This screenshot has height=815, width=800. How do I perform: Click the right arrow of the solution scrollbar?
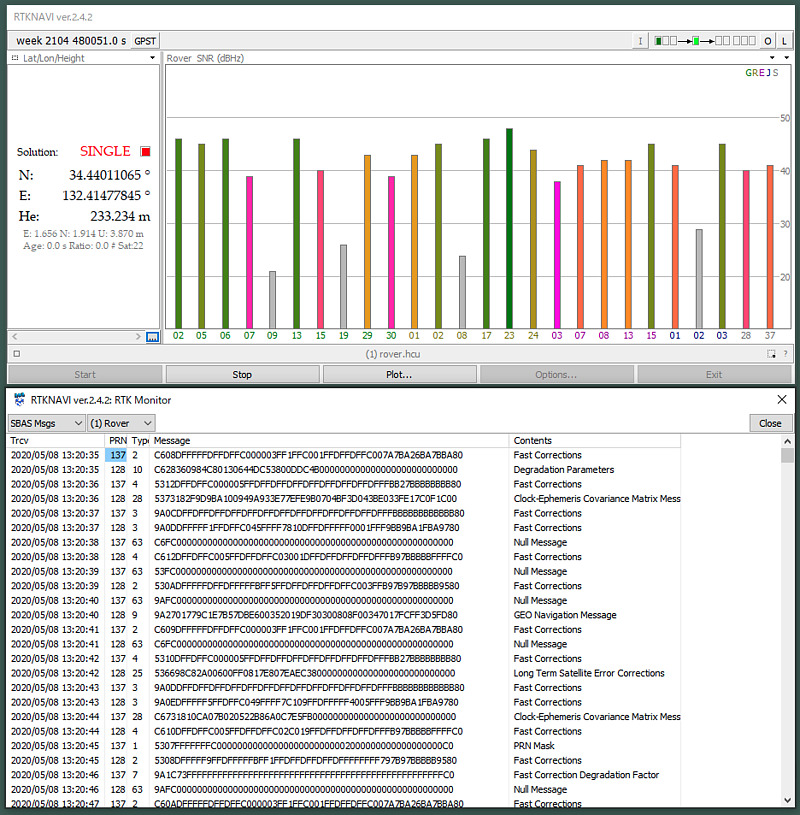(138, 336)
